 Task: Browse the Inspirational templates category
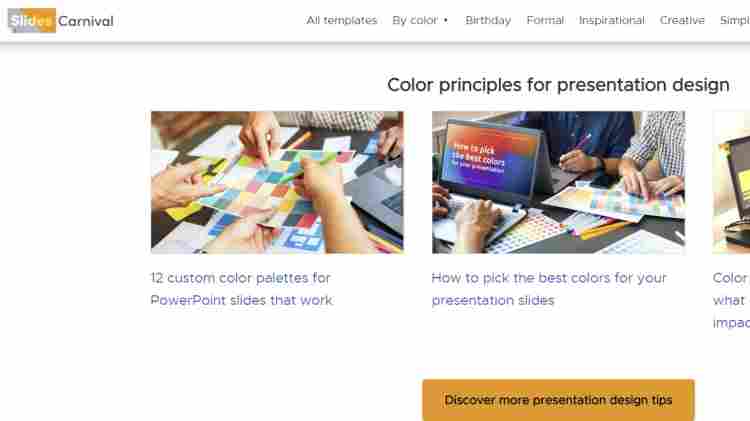[612, 20]
